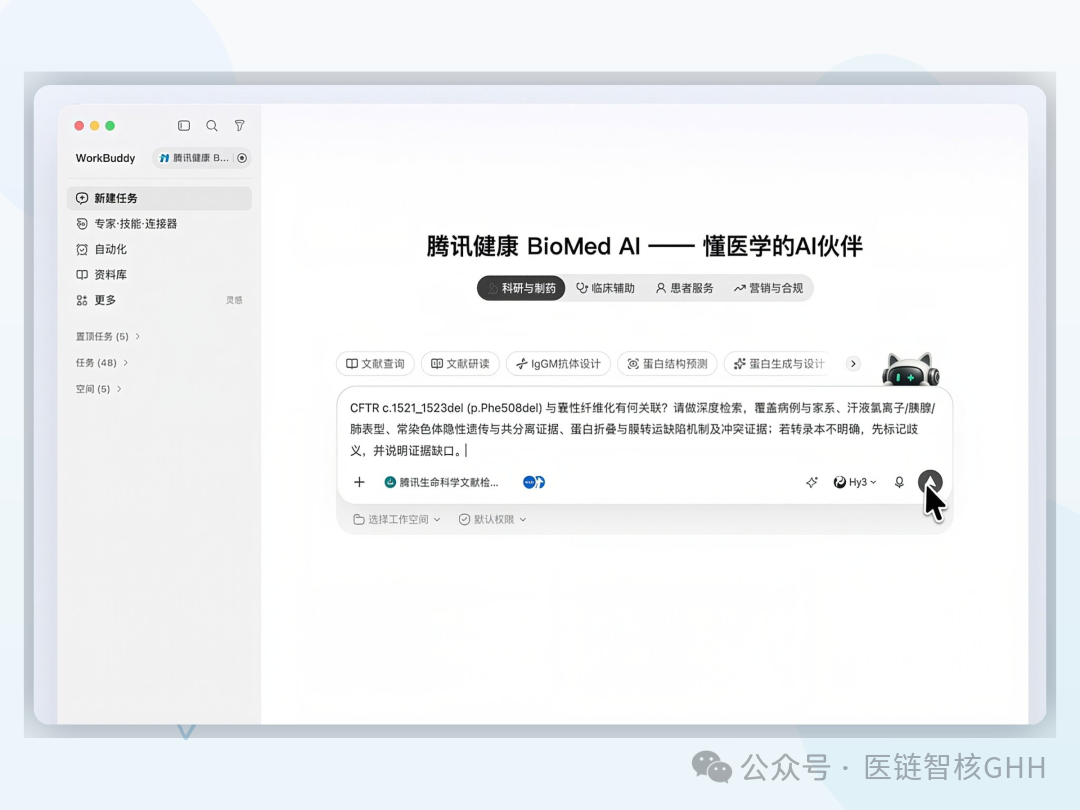This screenshot has width=1080, height=810.
Task: Choose the 文献查询 skill chip
Action: click(375, 364)
